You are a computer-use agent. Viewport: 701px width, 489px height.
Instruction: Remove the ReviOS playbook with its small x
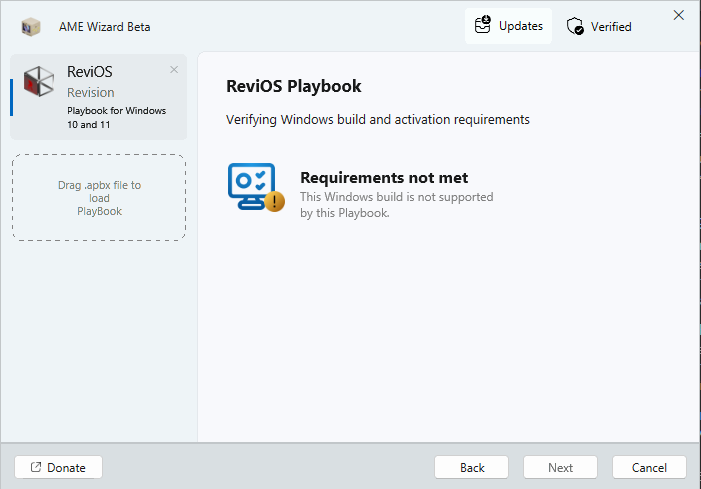[174, 70]
